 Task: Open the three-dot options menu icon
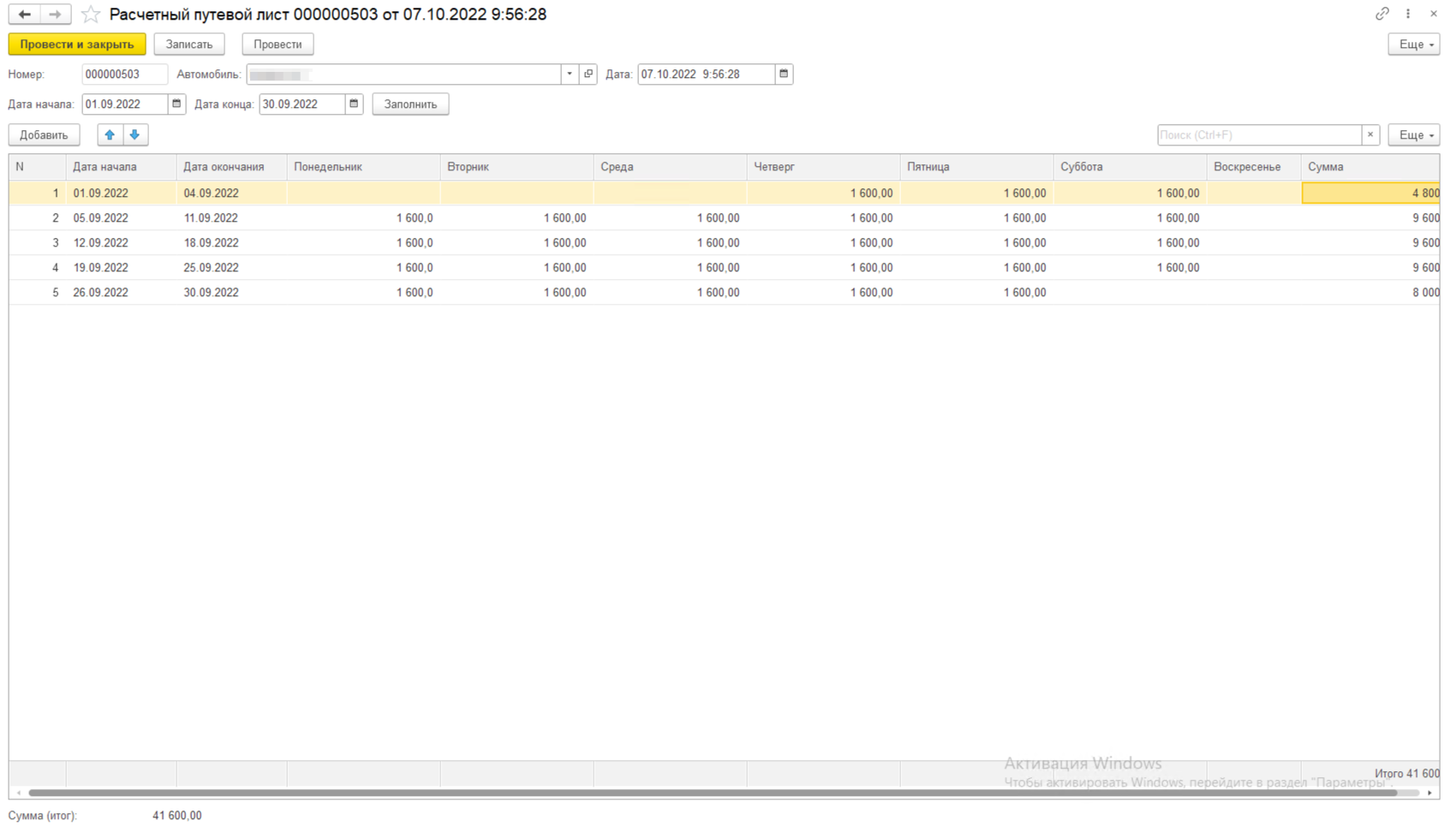tap(1408, 14)
